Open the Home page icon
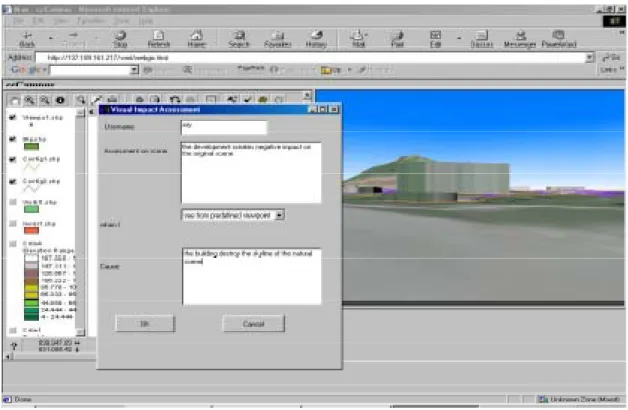 point(197,39)
